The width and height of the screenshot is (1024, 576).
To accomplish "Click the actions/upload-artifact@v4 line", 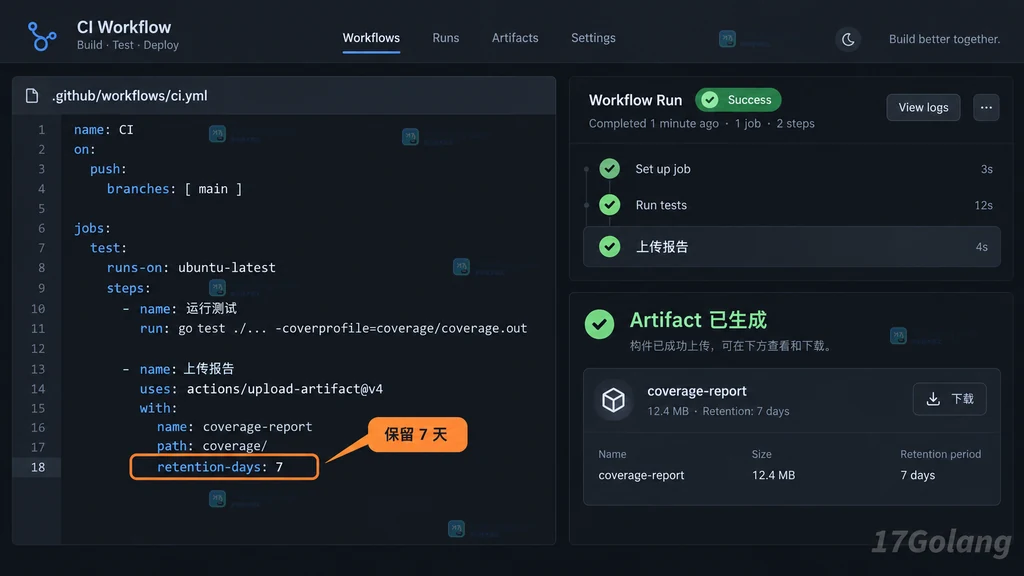I will [x=261, y=389].
